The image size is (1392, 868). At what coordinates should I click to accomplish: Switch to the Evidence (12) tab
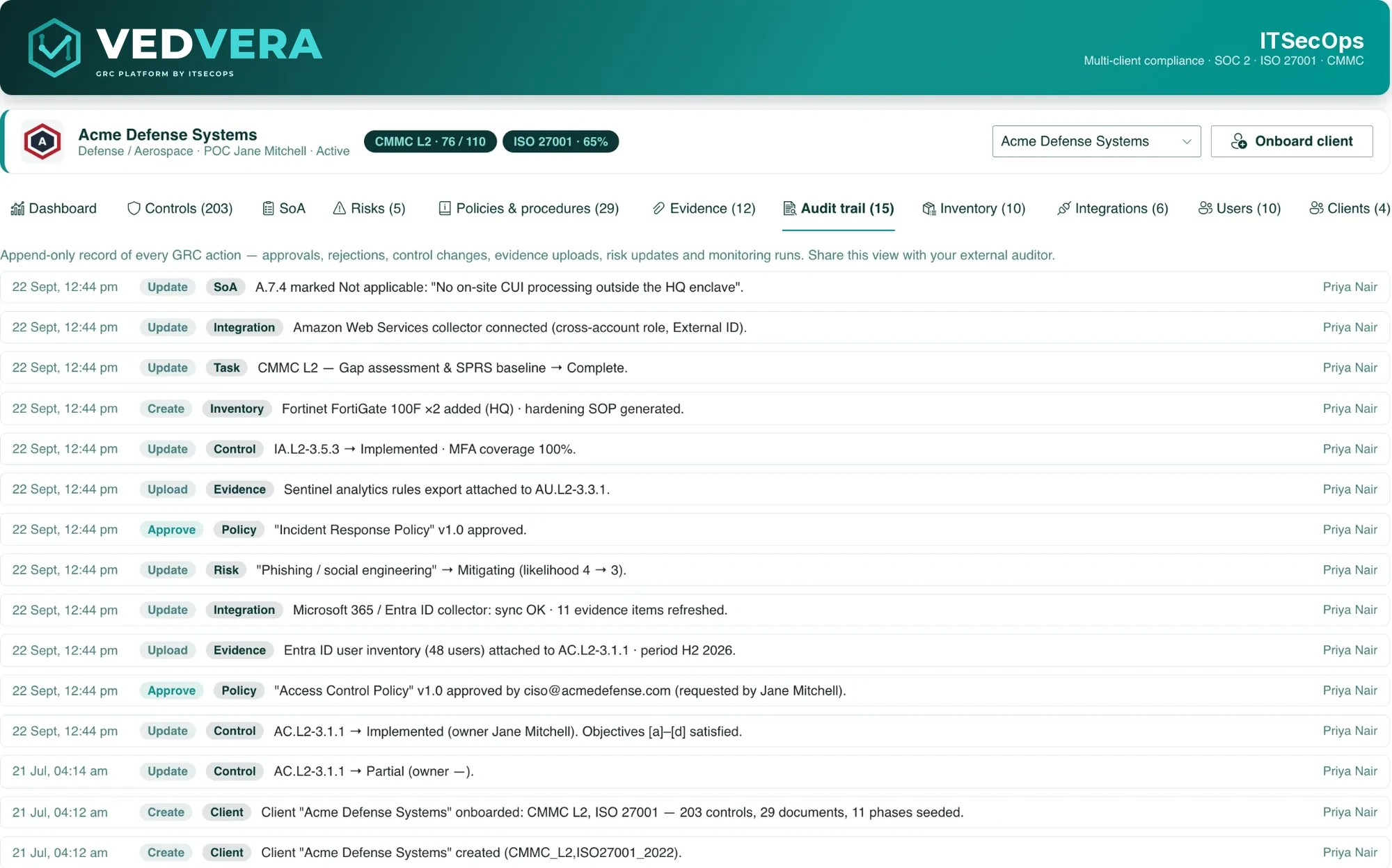point(704,208)
